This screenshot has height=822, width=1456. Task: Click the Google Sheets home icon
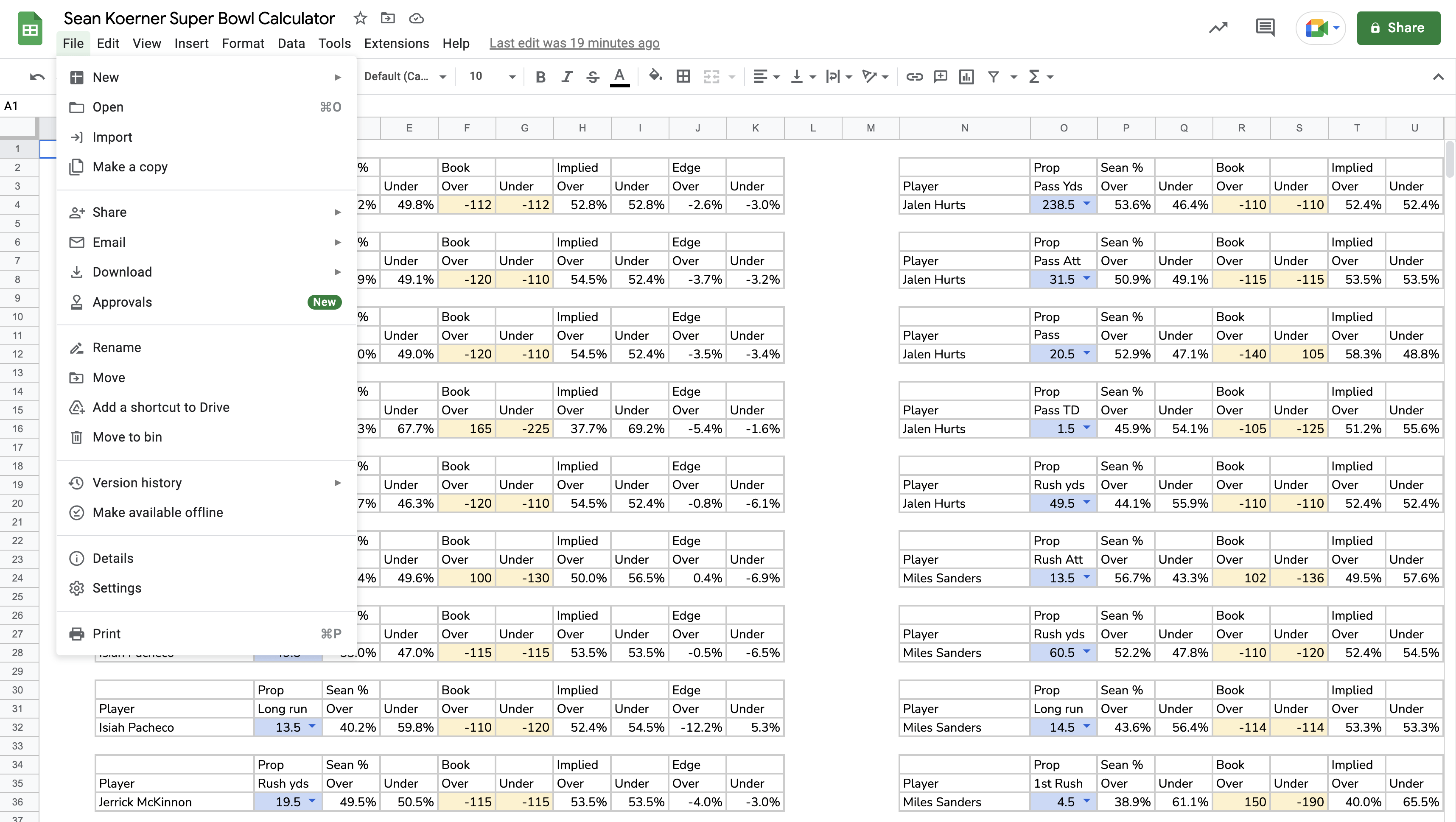30,29
